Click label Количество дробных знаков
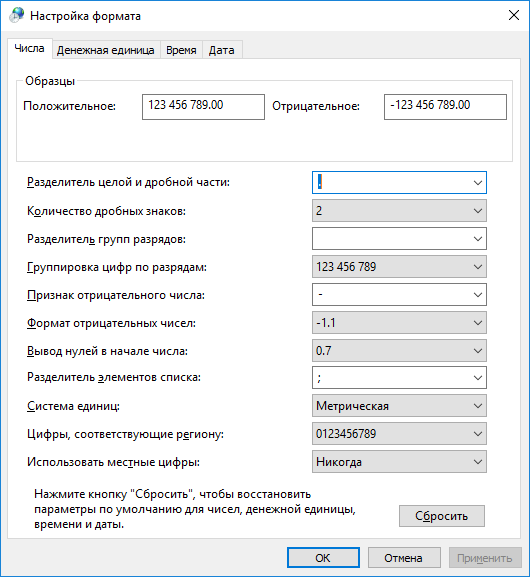Screen dimensions: 530x577 [x=106, y=211]
